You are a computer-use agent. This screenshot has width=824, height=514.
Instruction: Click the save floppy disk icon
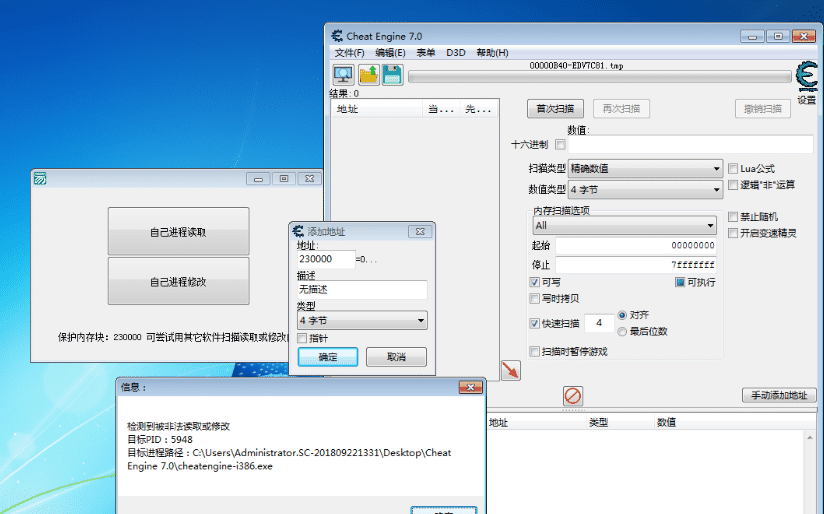coord(393,75)
